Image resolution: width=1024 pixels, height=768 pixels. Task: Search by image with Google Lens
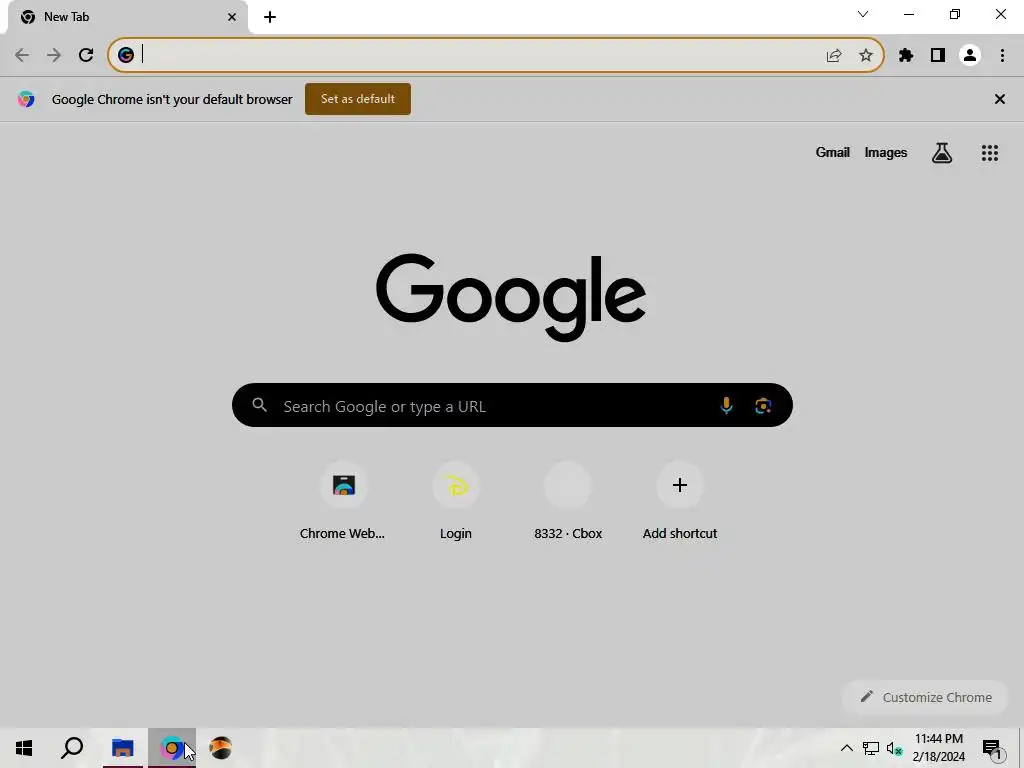tap(763, 406)
